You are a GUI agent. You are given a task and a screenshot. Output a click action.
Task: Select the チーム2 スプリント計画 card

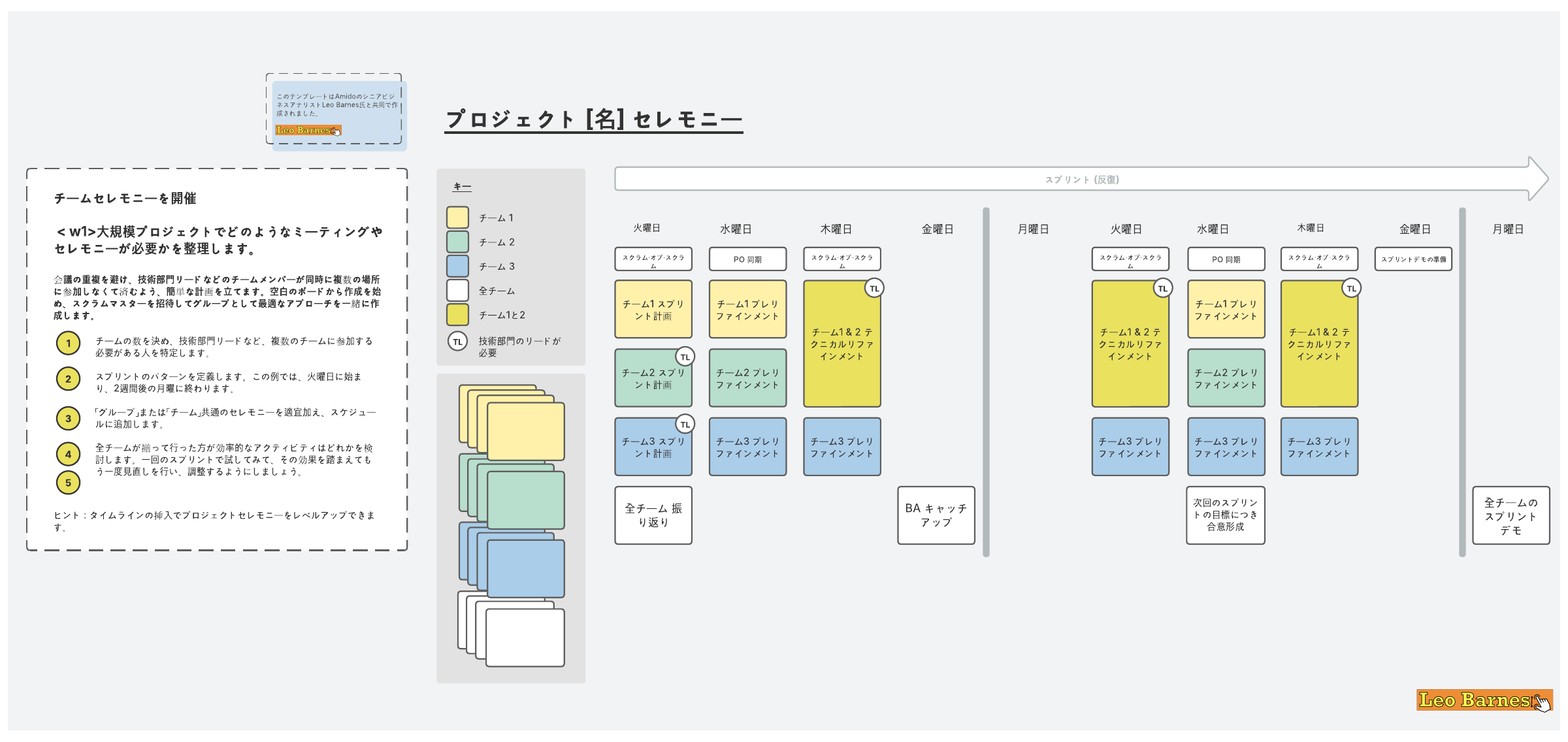(x=653, y=378)
